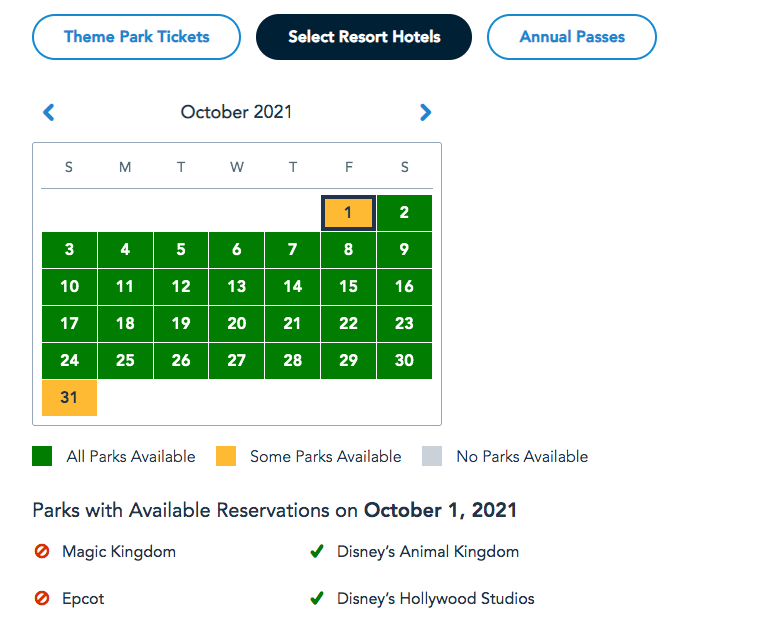
Task: Click the next month arrow
Action: (x=426, y=112)
